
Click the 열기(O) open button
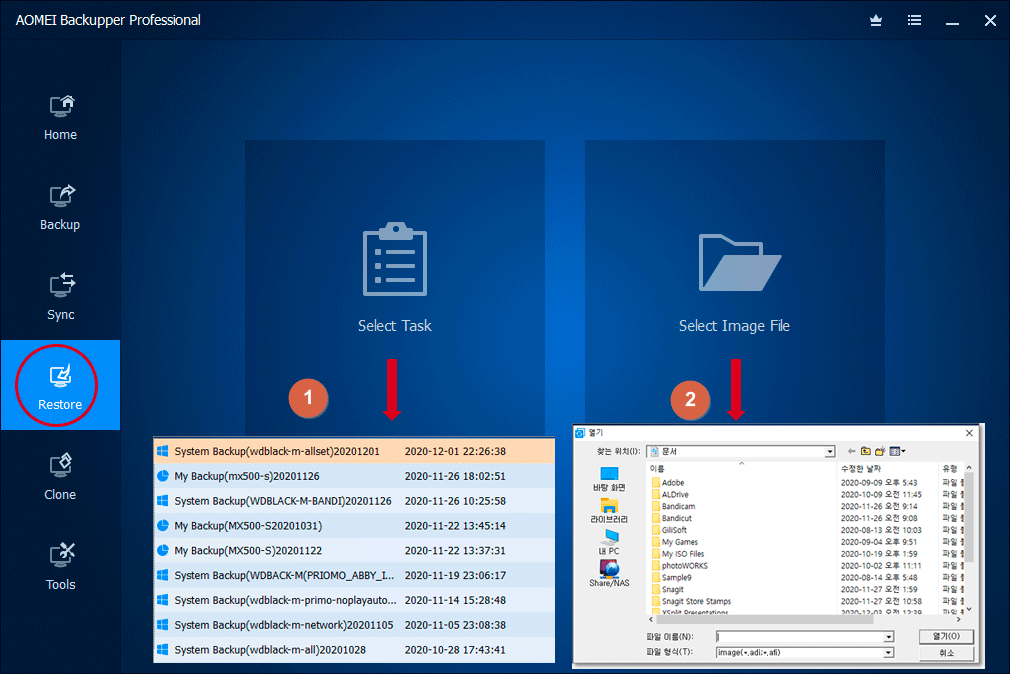946,637
